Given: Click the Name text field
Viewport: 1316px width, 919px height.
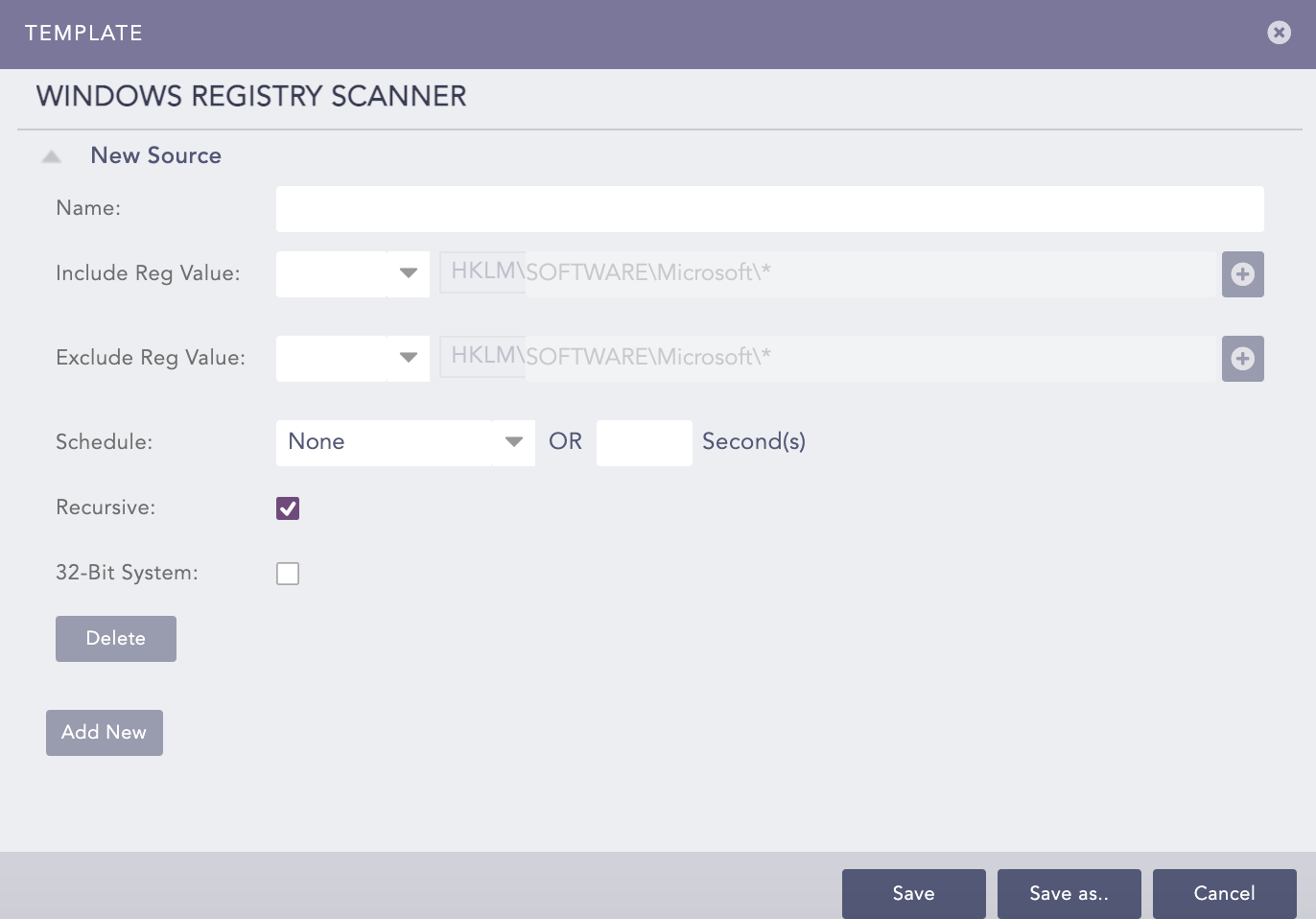Looking at the screenshot, I should point(769,209).
